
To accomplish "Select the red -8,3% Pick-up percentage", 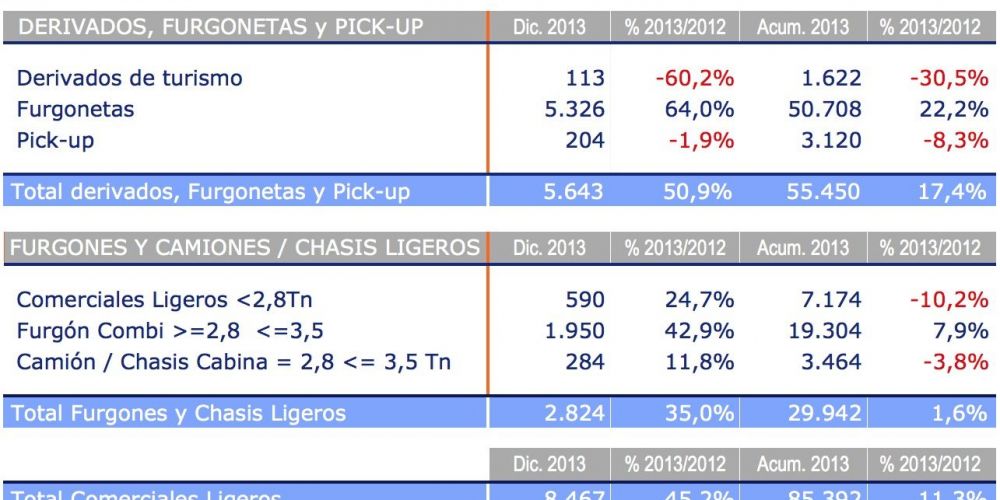I will (953, 140).
